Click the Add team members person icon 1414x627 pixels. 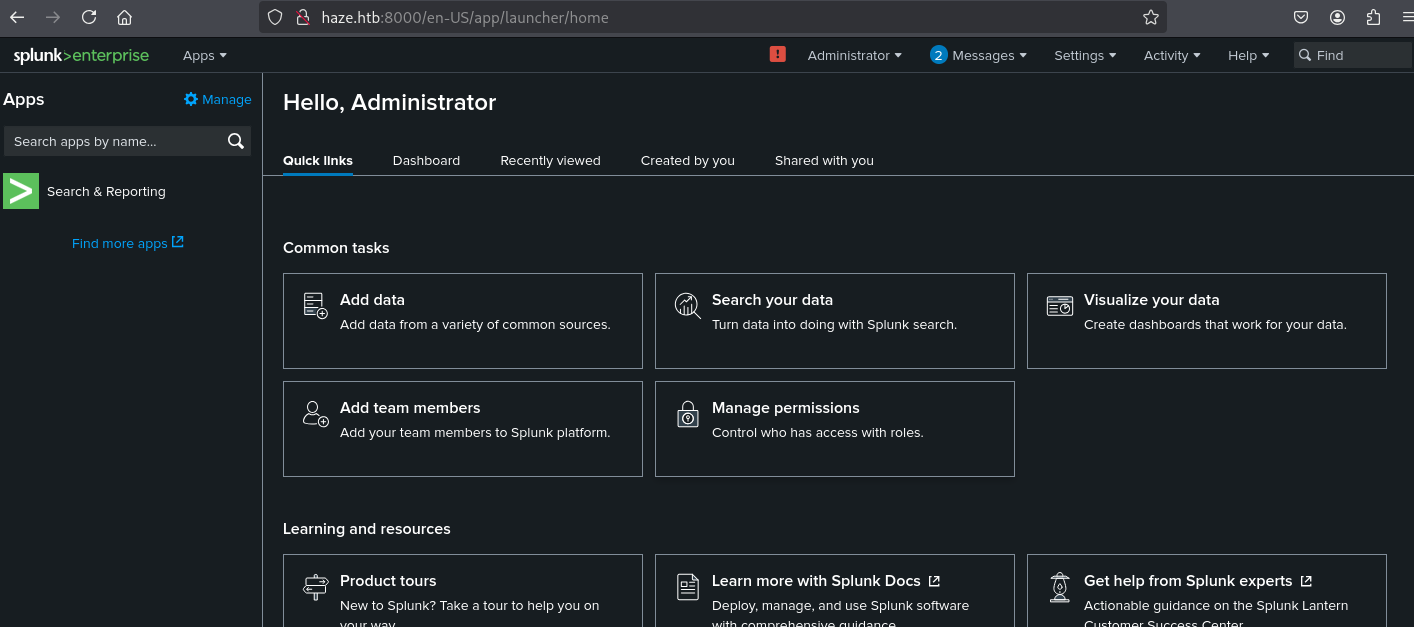coord(315,413)
